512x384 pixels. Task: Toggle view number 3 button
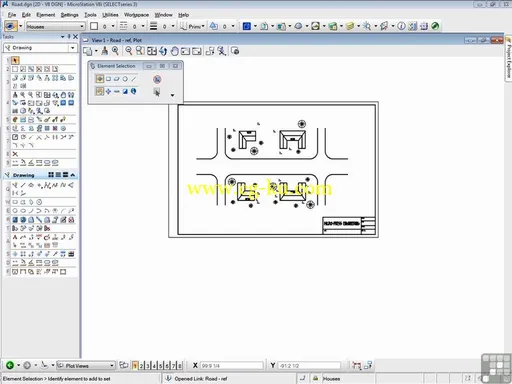148,366
